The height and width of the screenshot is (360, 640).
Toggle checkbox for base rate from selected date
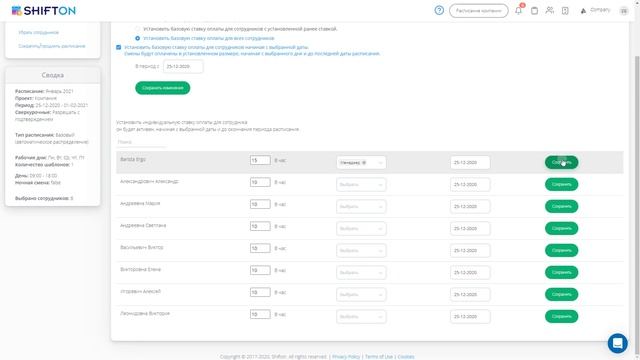pos(118,47)
